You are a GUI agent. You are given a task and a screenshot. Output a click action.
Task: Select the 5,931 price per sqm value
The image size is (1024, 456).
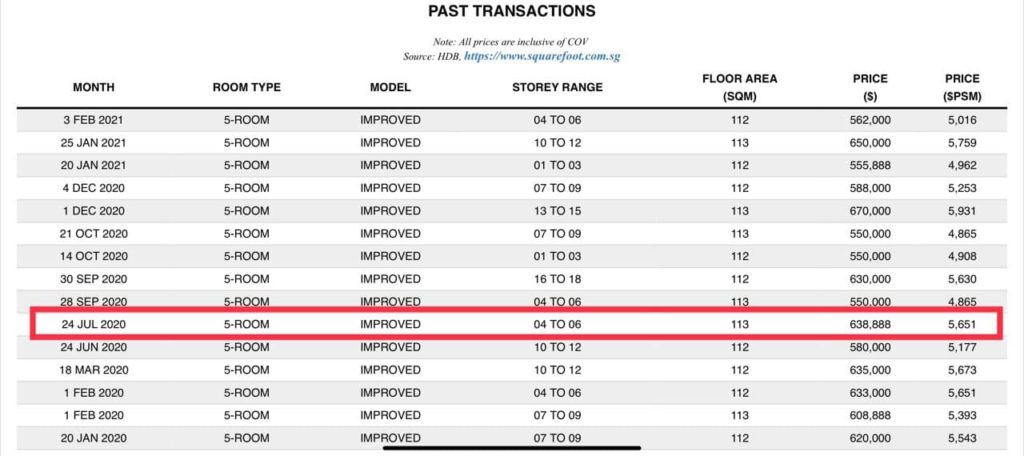[961, 211]
